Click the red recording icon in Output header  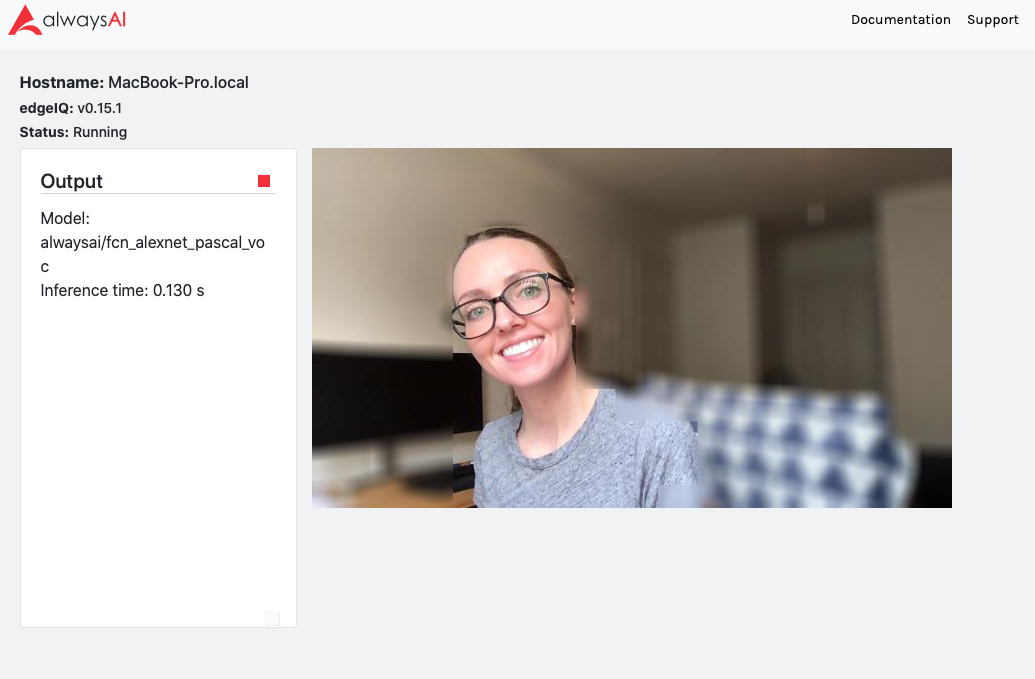point(264,180)
